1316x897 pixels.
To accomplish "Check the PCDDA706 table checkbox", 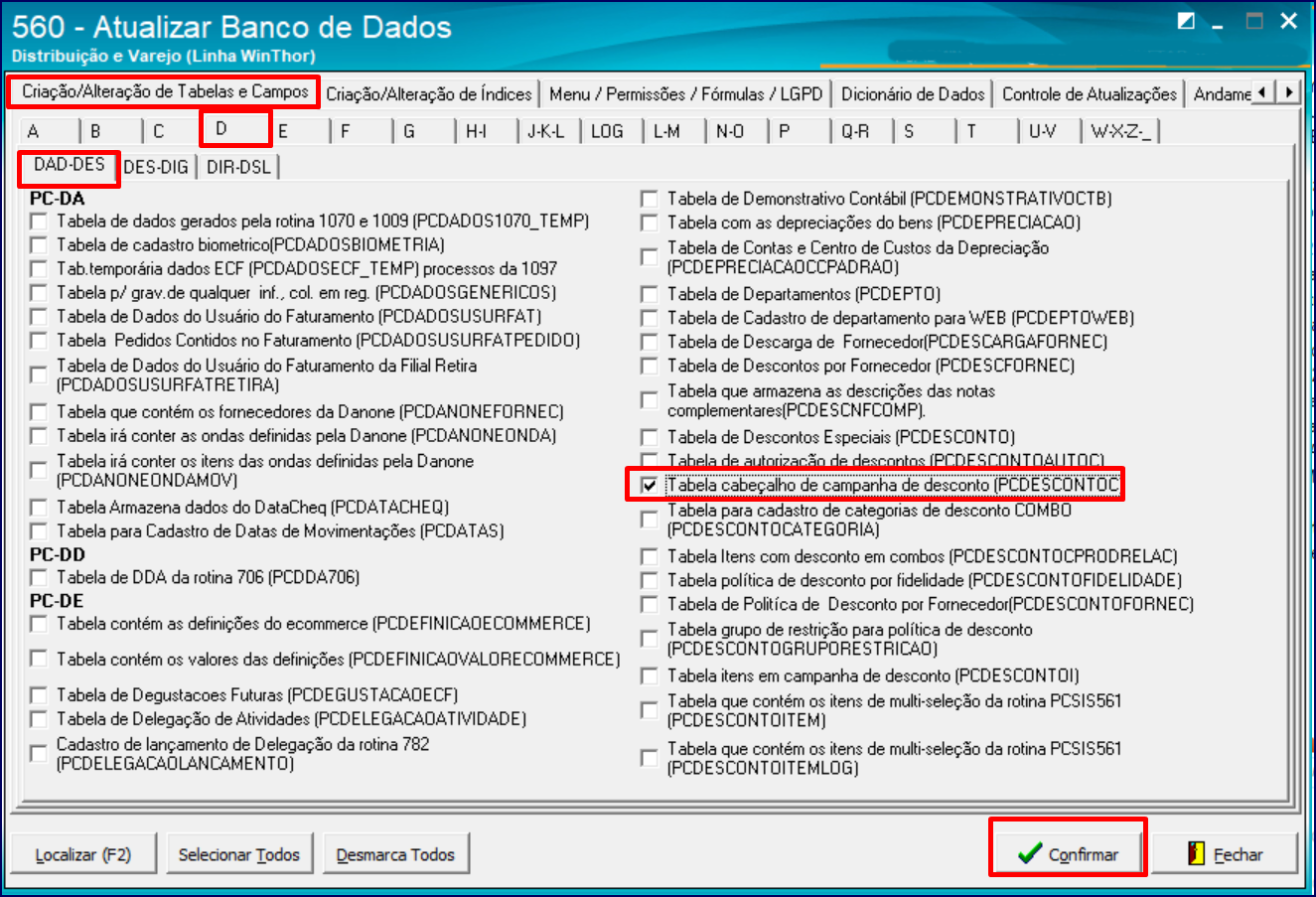I will pos(39,578).
